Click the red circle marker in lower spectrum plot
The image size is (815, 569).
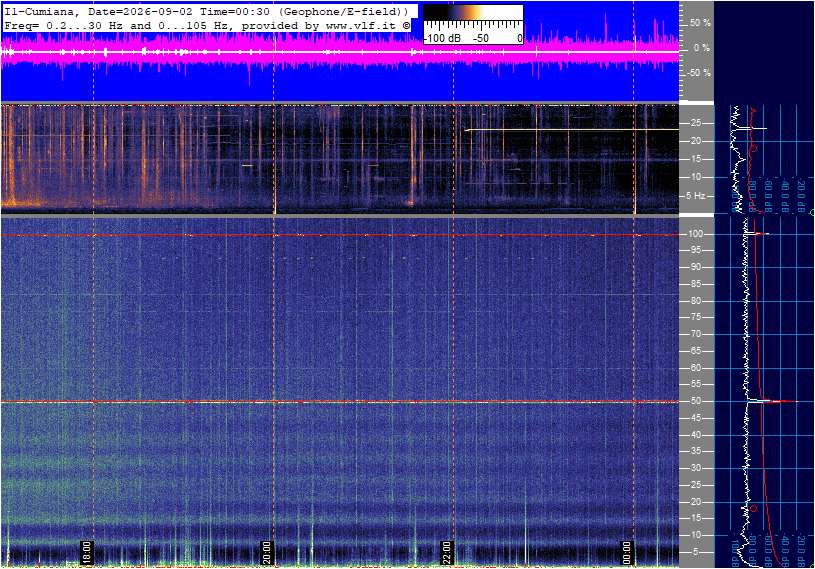[753, 509]
